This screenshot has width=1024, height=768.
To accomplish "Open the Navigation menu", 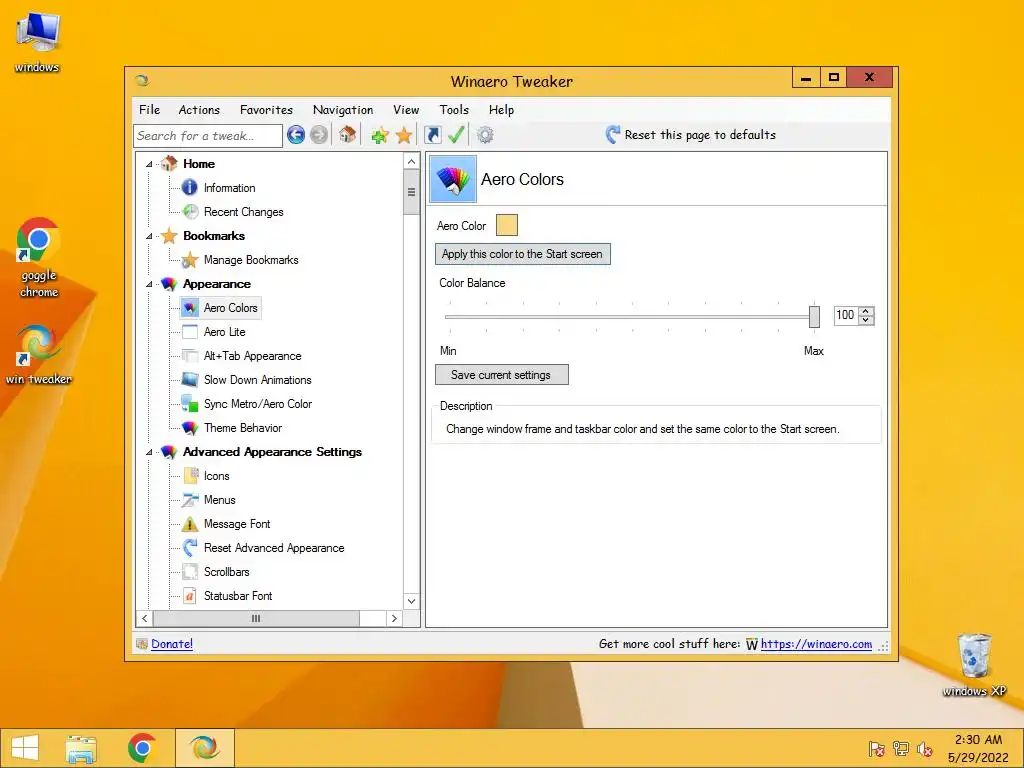I will (343, 110).
